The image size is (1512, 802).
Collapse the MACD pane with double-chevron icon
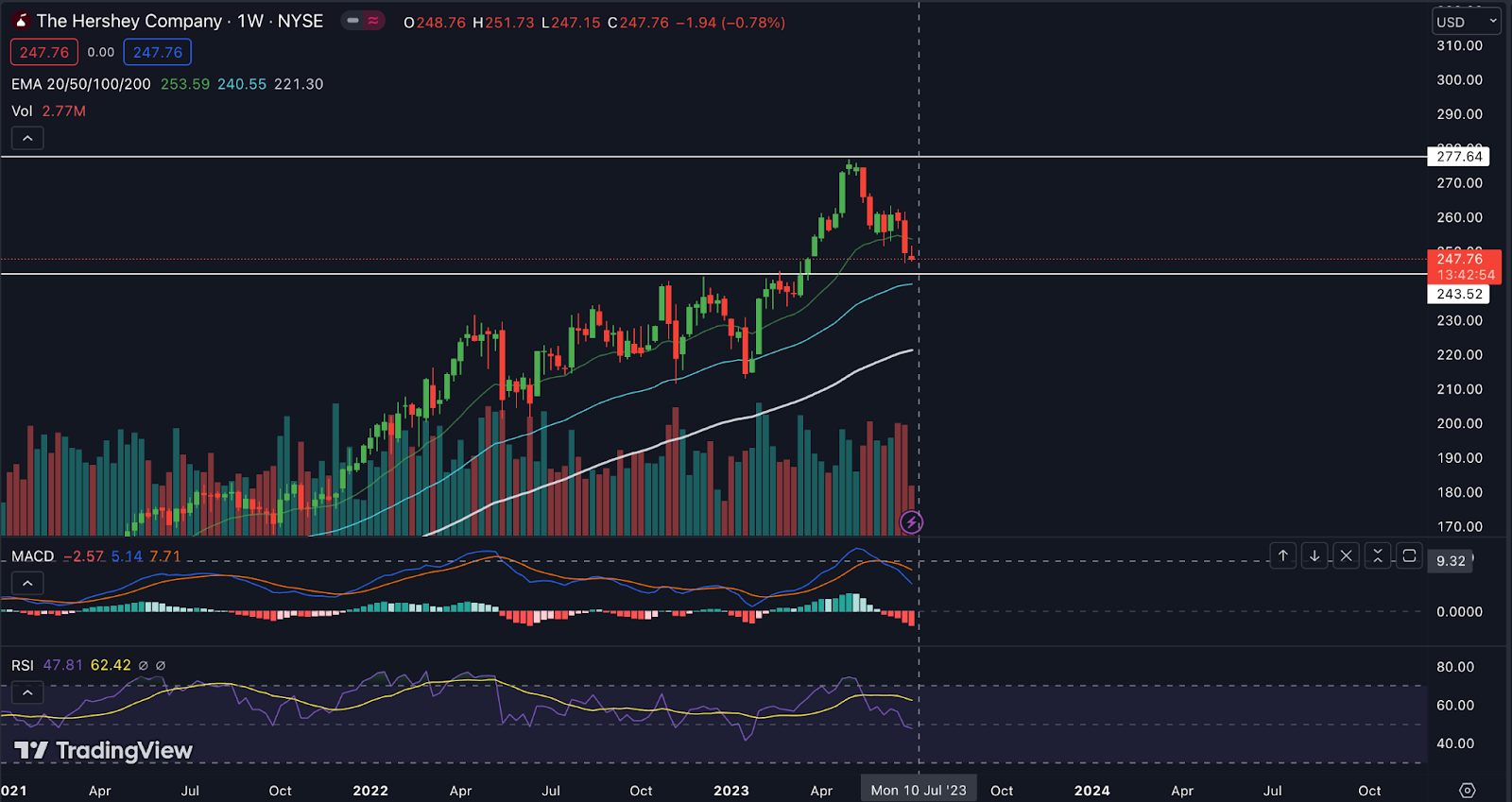1378,555
